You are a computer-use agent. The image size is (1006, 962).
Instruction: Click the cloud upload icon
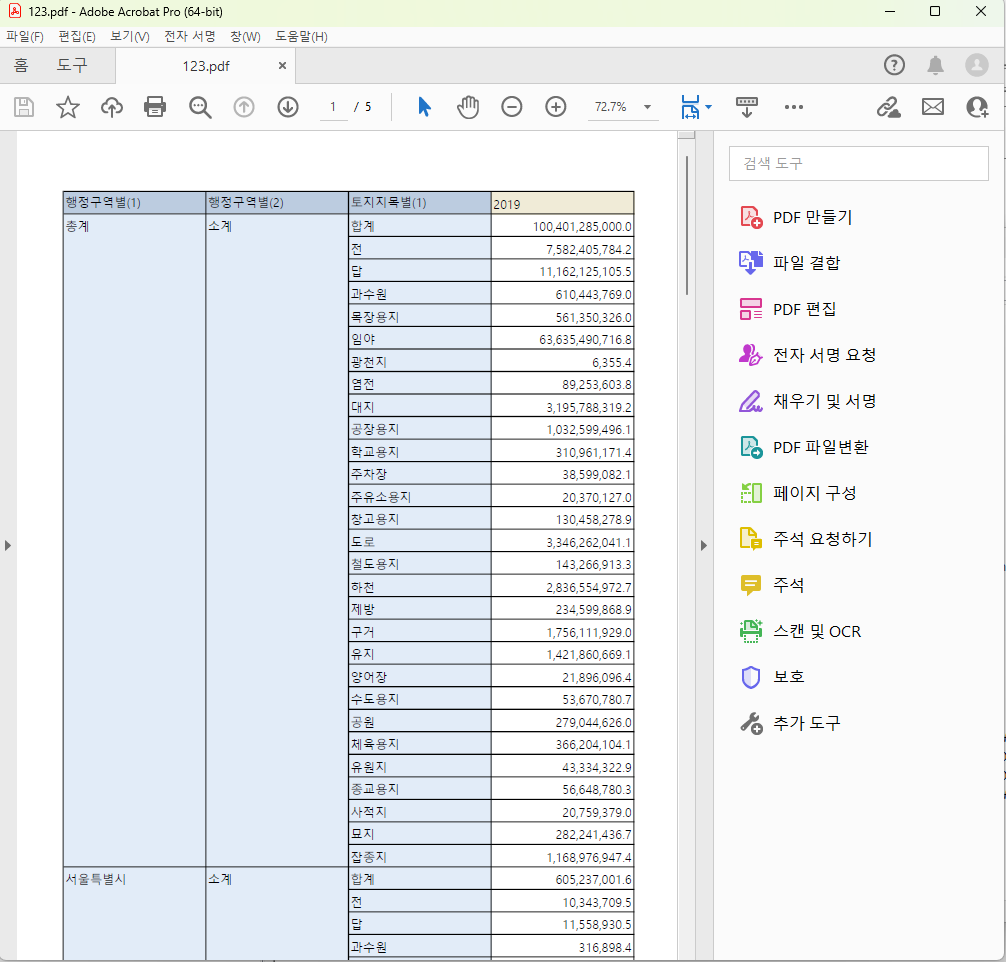[x=112, y=107]
